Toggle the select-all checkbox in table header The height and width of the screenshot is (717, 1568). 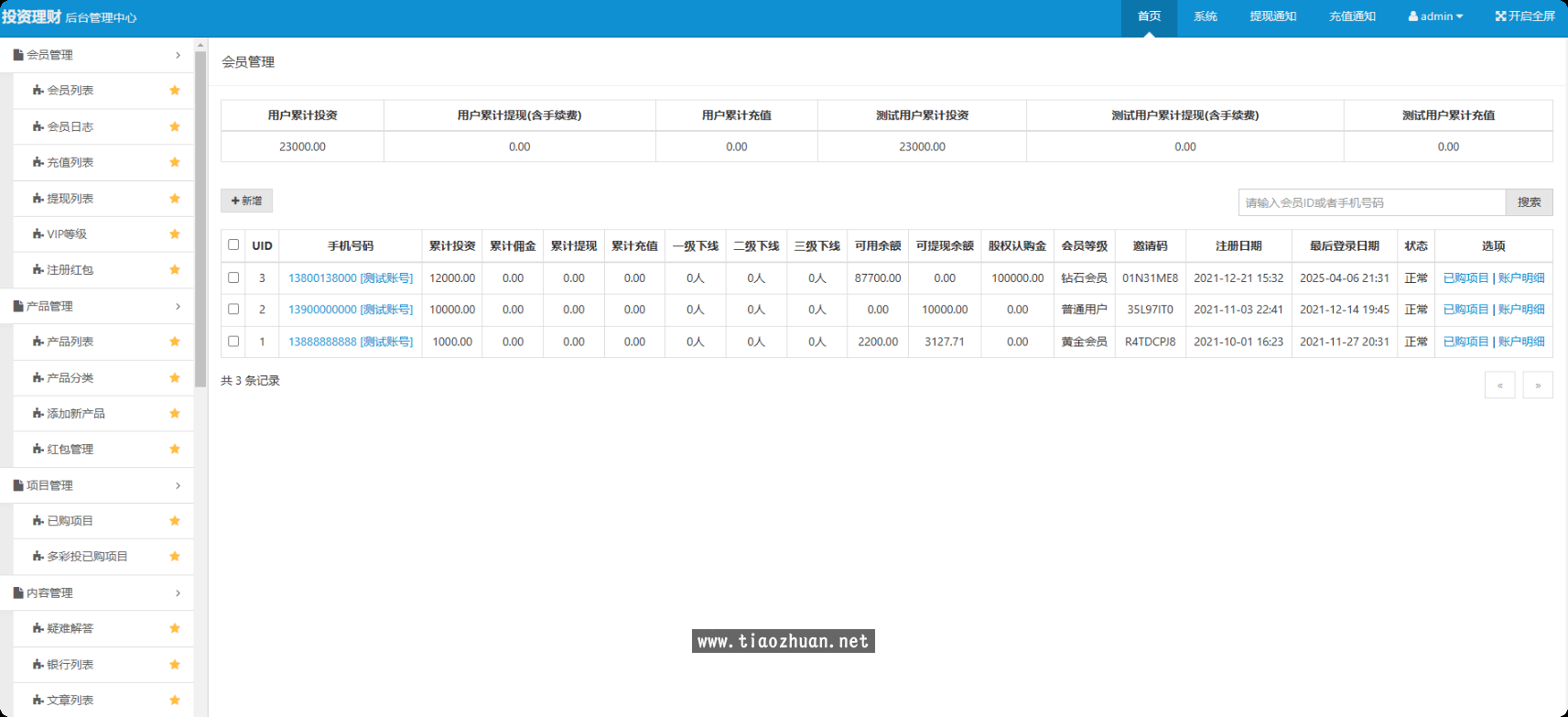point(233,244)
